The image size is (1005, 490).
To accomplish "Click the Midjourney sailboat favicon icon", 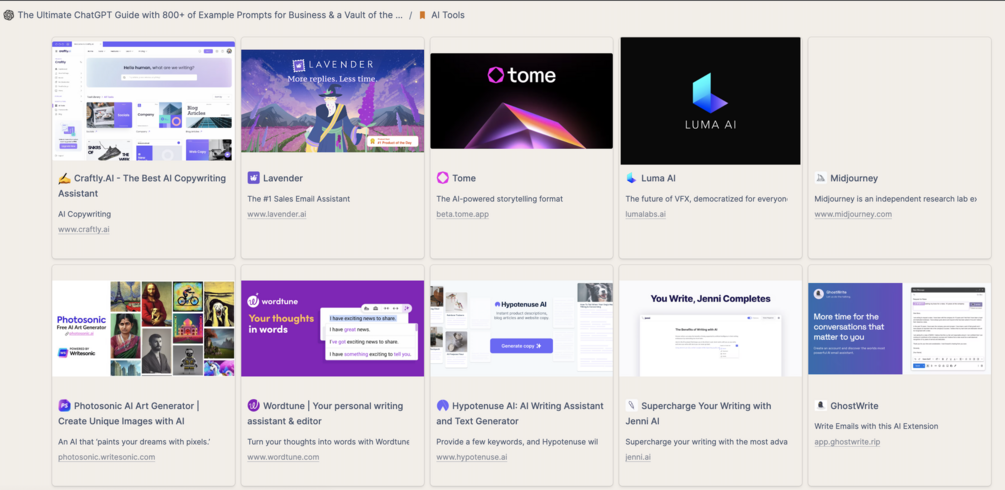I will click(820, 178).
